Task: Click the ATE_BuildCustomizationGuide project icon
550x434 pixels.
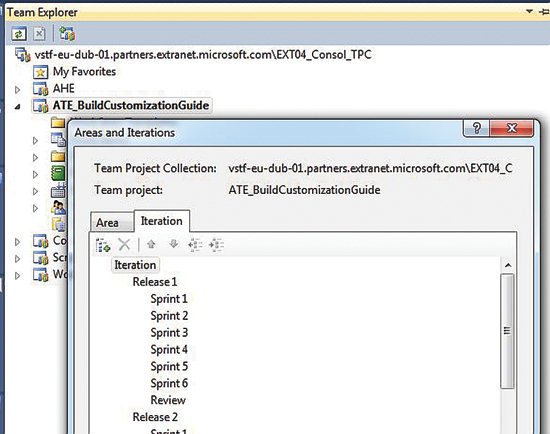Action: pos(40,106)
